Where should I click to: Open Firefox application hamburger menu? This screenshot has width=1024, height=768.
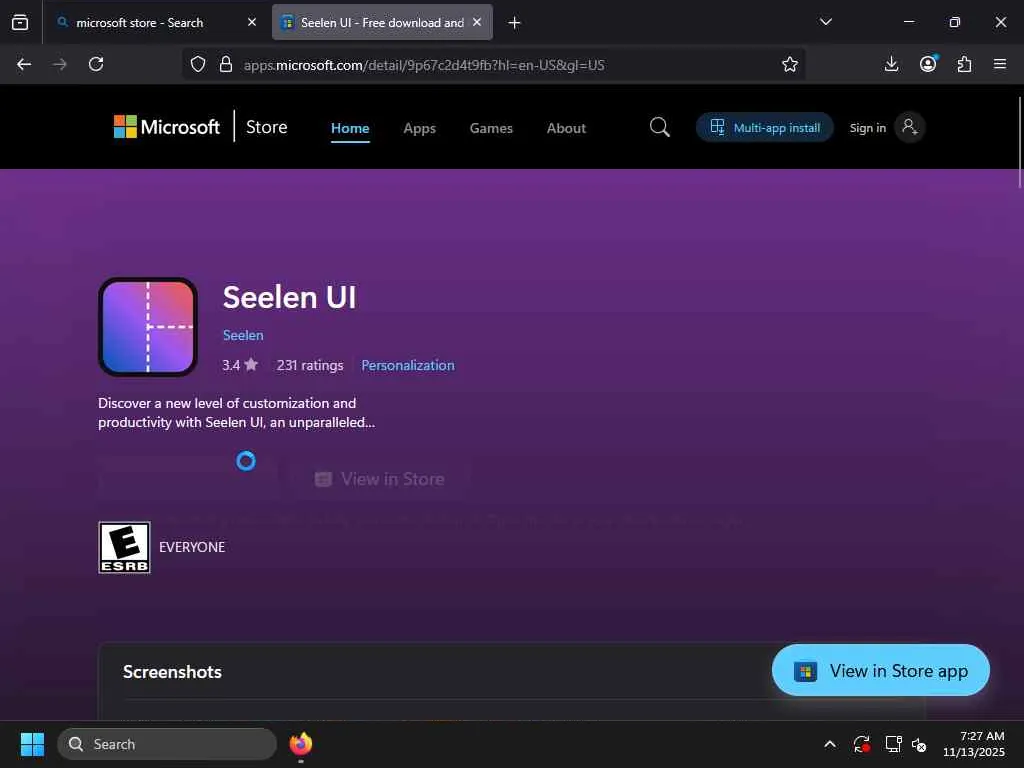point(1000,64)
